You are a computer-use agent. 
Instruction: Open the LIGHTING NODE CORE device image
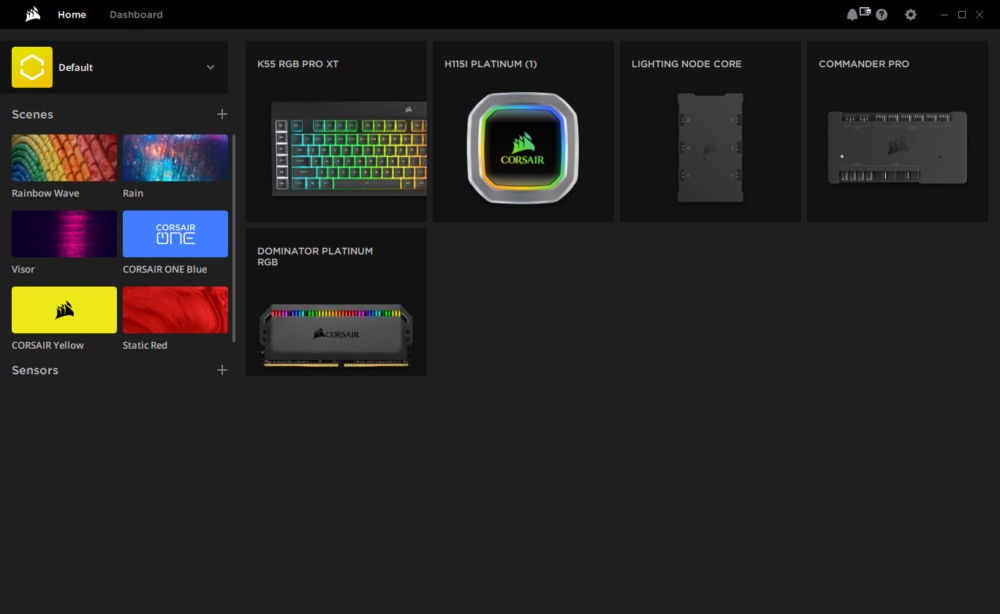[x=710, y=147]
